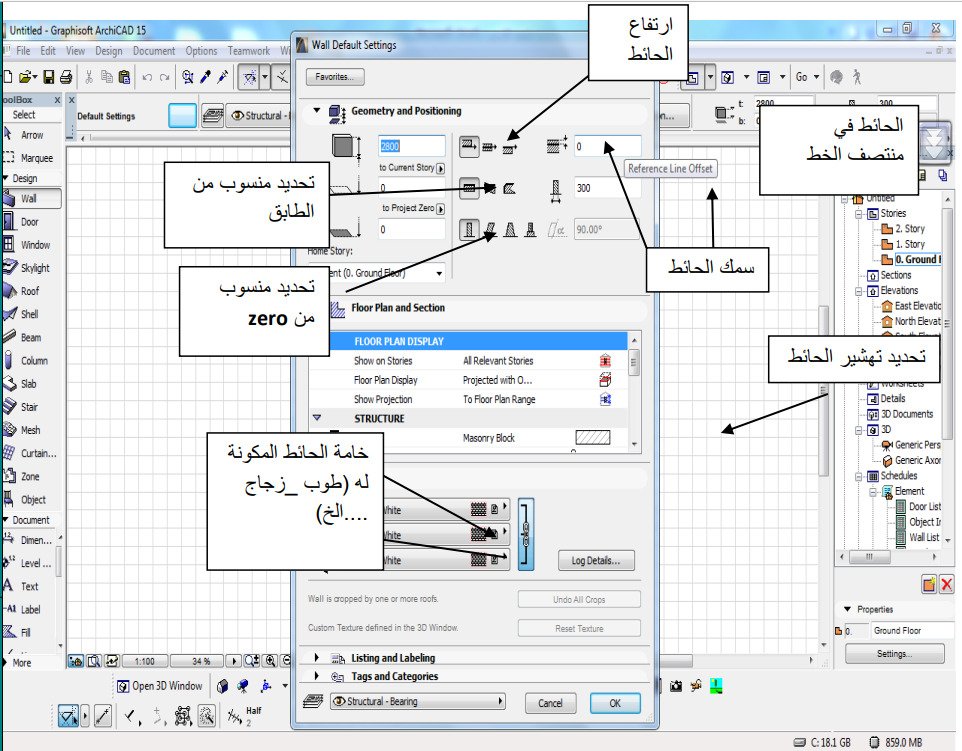Viewport: 962px width, 751px height.
Task: Select the Door tool in the ToolBox
Action: point(33,221)
